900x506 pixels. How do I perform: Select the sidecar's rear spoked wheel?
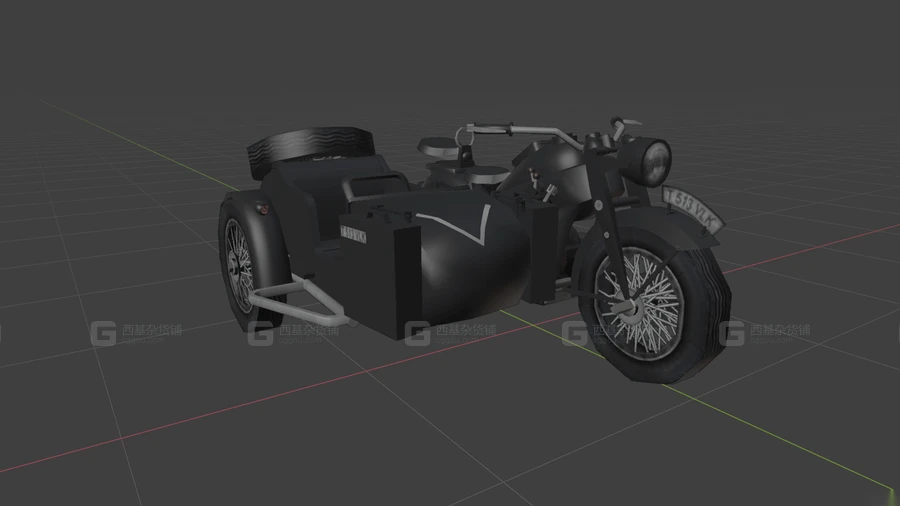(240, 264)
